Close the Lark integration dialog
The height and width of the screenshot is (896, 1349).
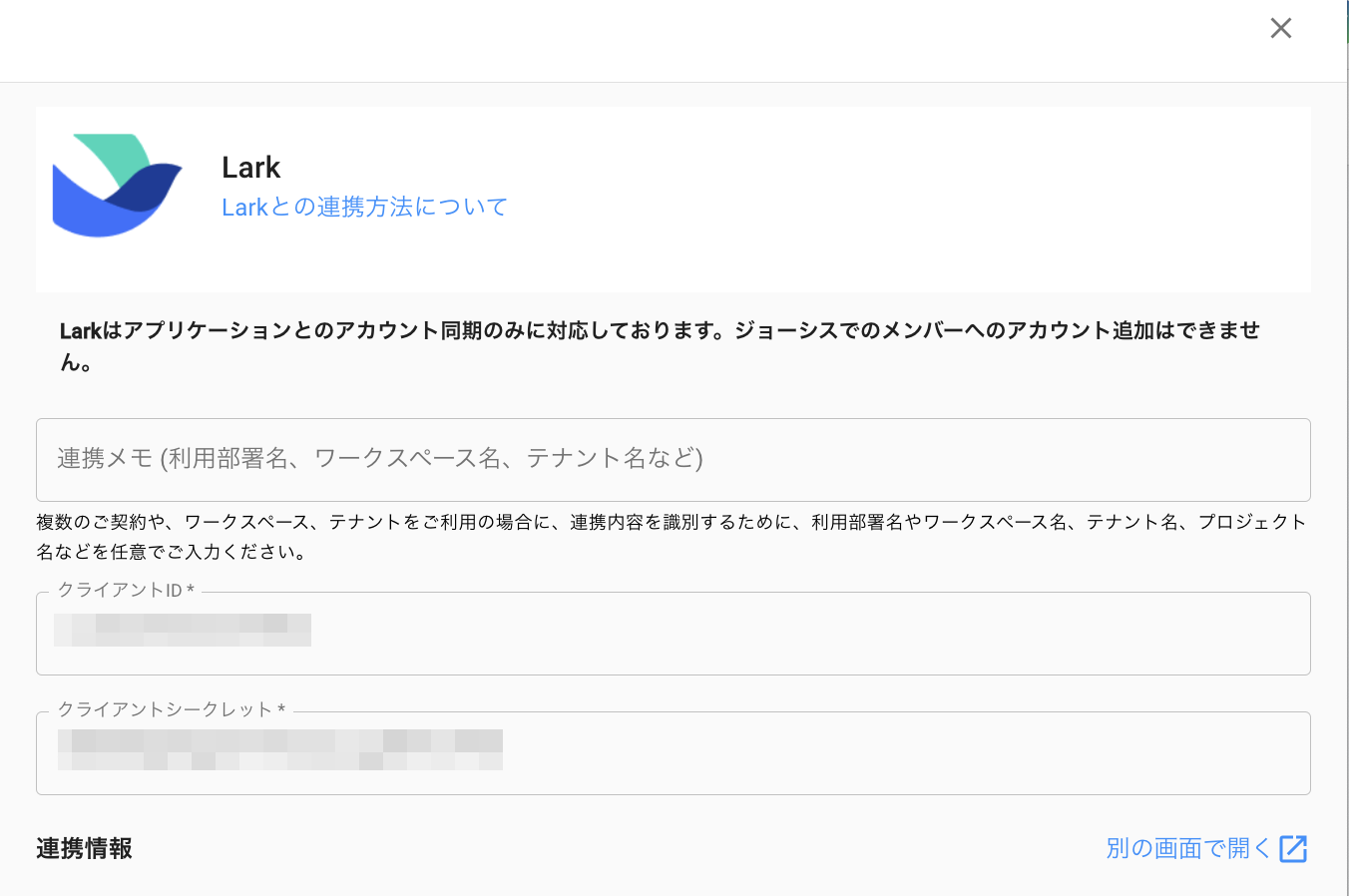tap(1281, 28)
